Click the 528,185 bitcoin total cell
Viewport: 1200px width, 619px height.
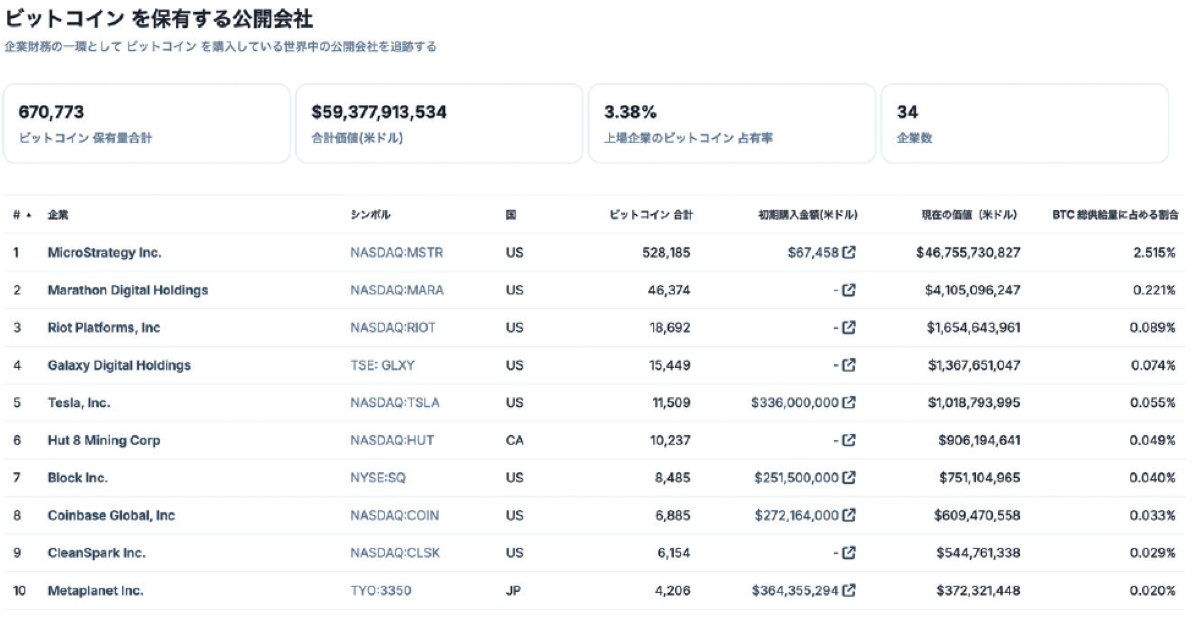[x=666, y=253]
